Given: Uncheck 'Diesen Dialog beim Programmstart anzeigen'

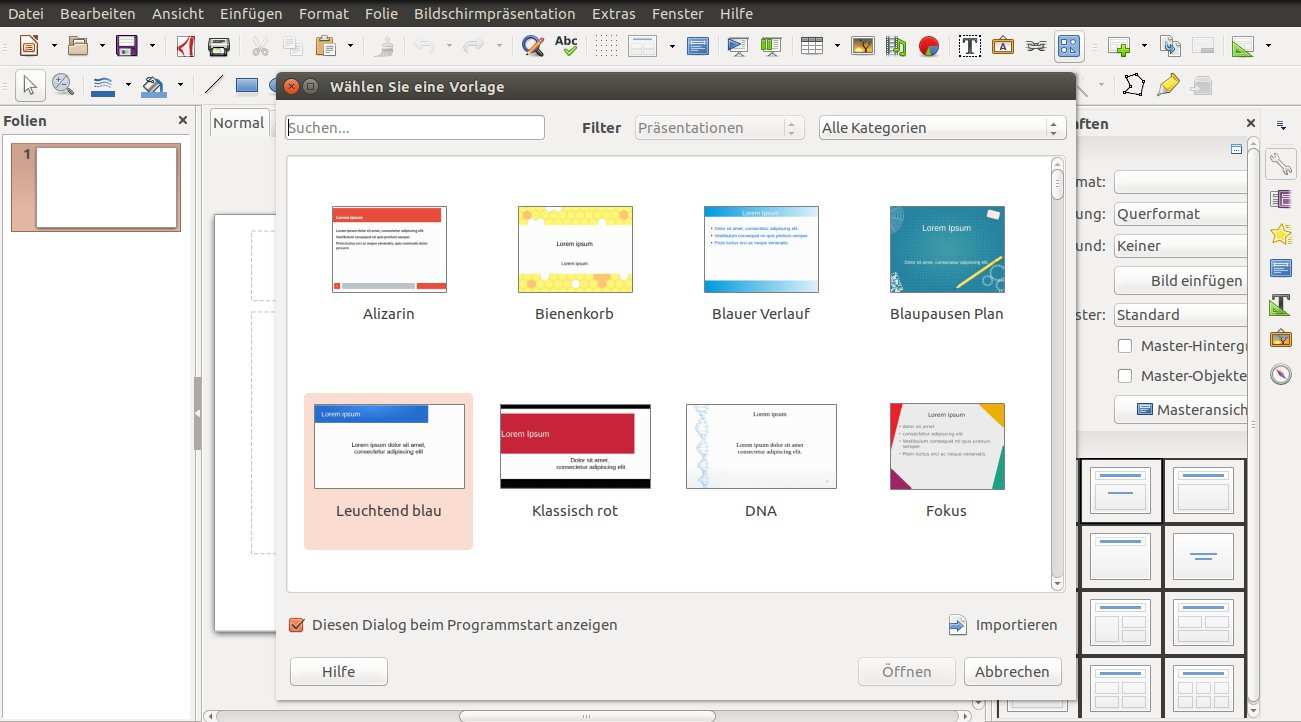Looking at the screenshot, I should click(296, 625).
